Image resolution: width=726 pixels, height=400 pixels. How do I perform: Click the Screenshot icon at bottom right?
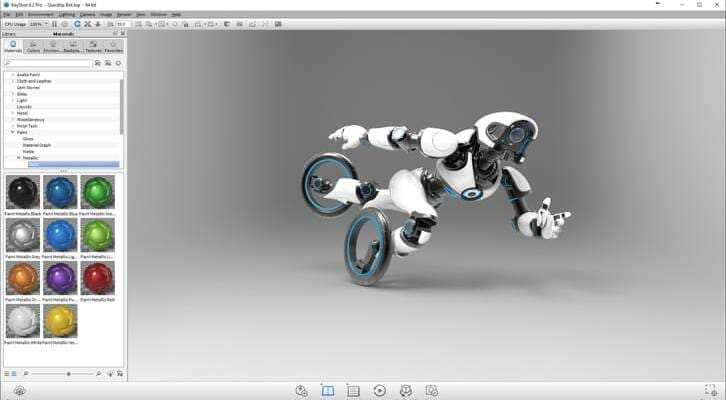click(x=711, y=390)
